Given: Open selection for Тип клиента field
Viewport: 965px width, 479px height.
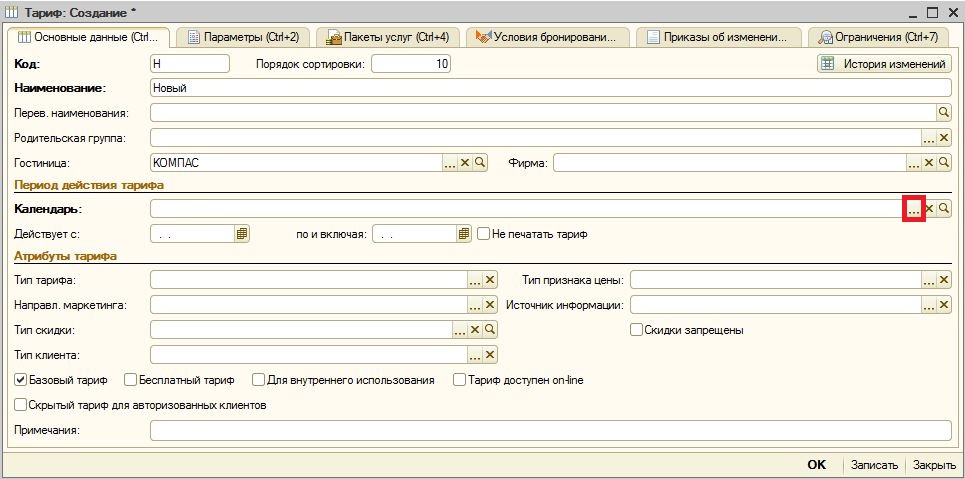Looking at the screenshot, I should 474,355.
